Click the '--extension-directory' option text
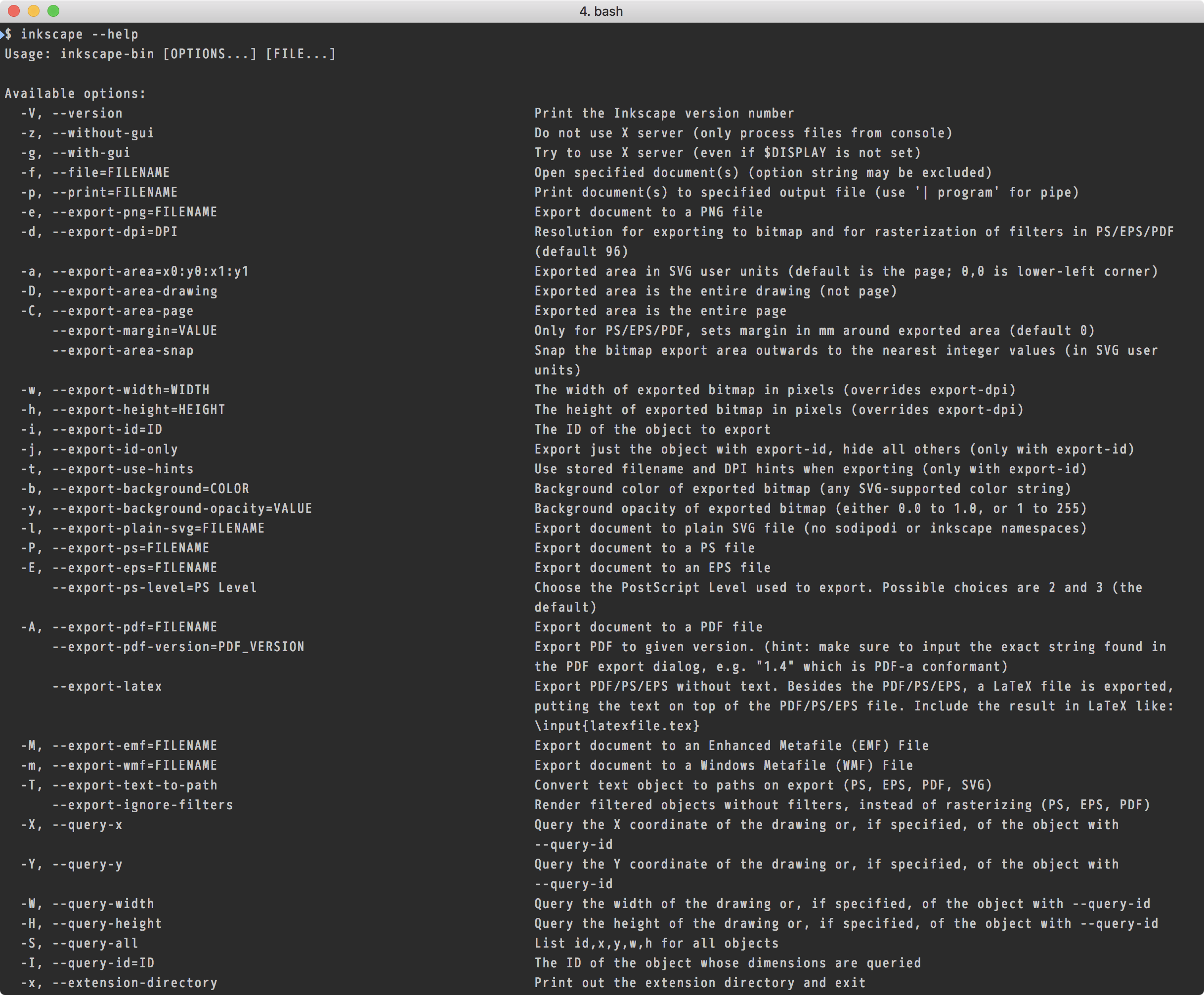 [x=134, y=982]
